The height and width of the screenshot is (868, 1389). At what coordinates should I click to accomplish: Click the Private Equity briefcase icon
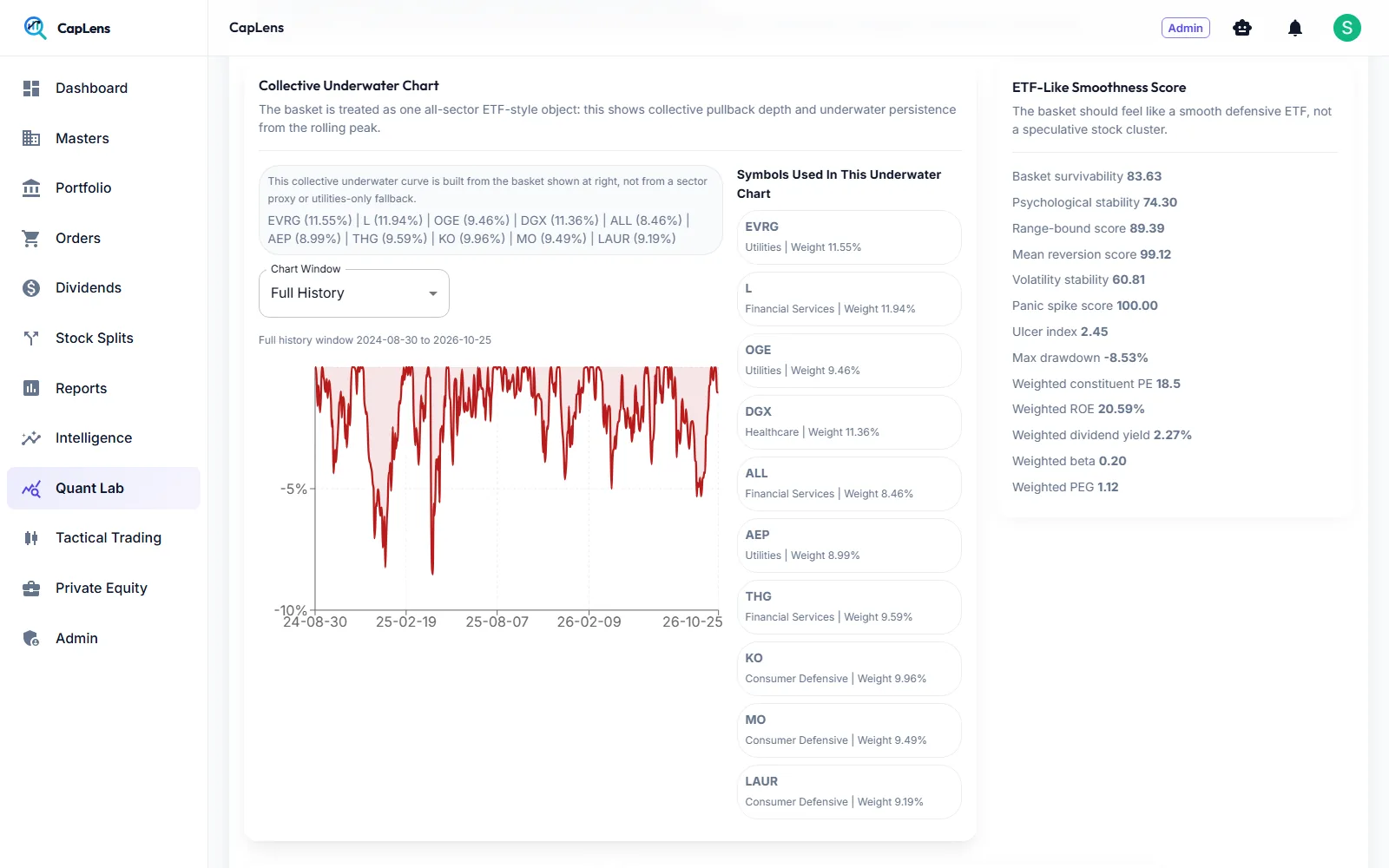[x=31, y=589]
